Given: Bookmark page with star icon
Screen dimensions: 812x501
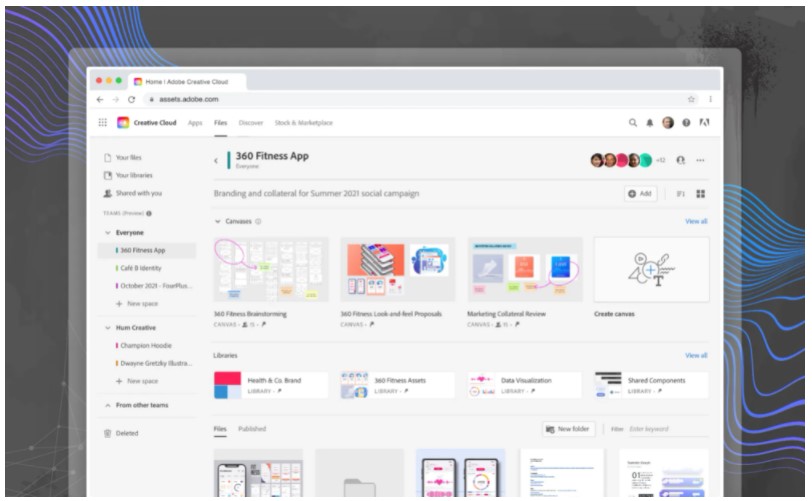Looking at the screenshot, I should (x=691, y=99).
